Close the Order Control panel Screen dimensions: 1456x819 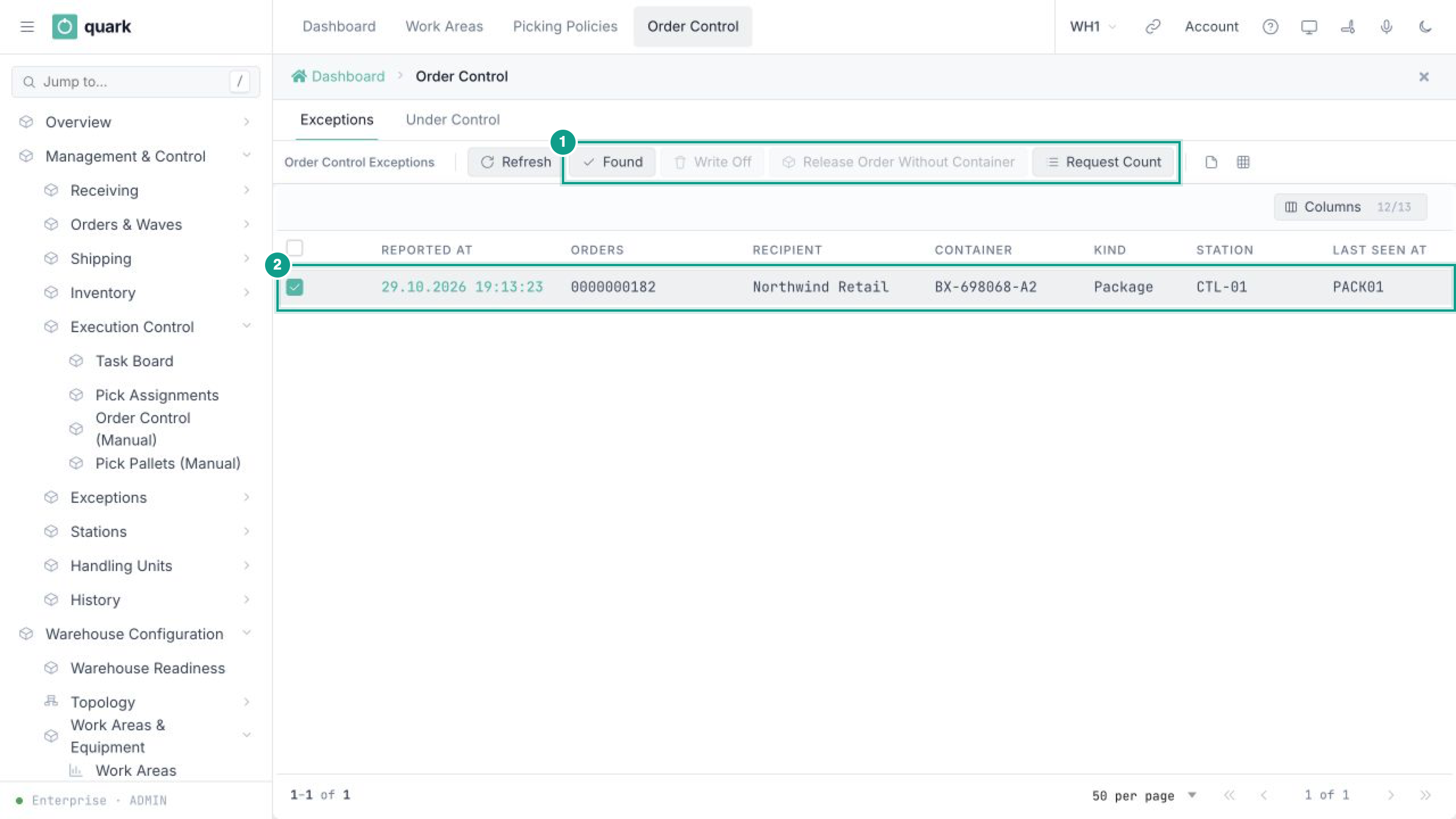[1424, 77]
